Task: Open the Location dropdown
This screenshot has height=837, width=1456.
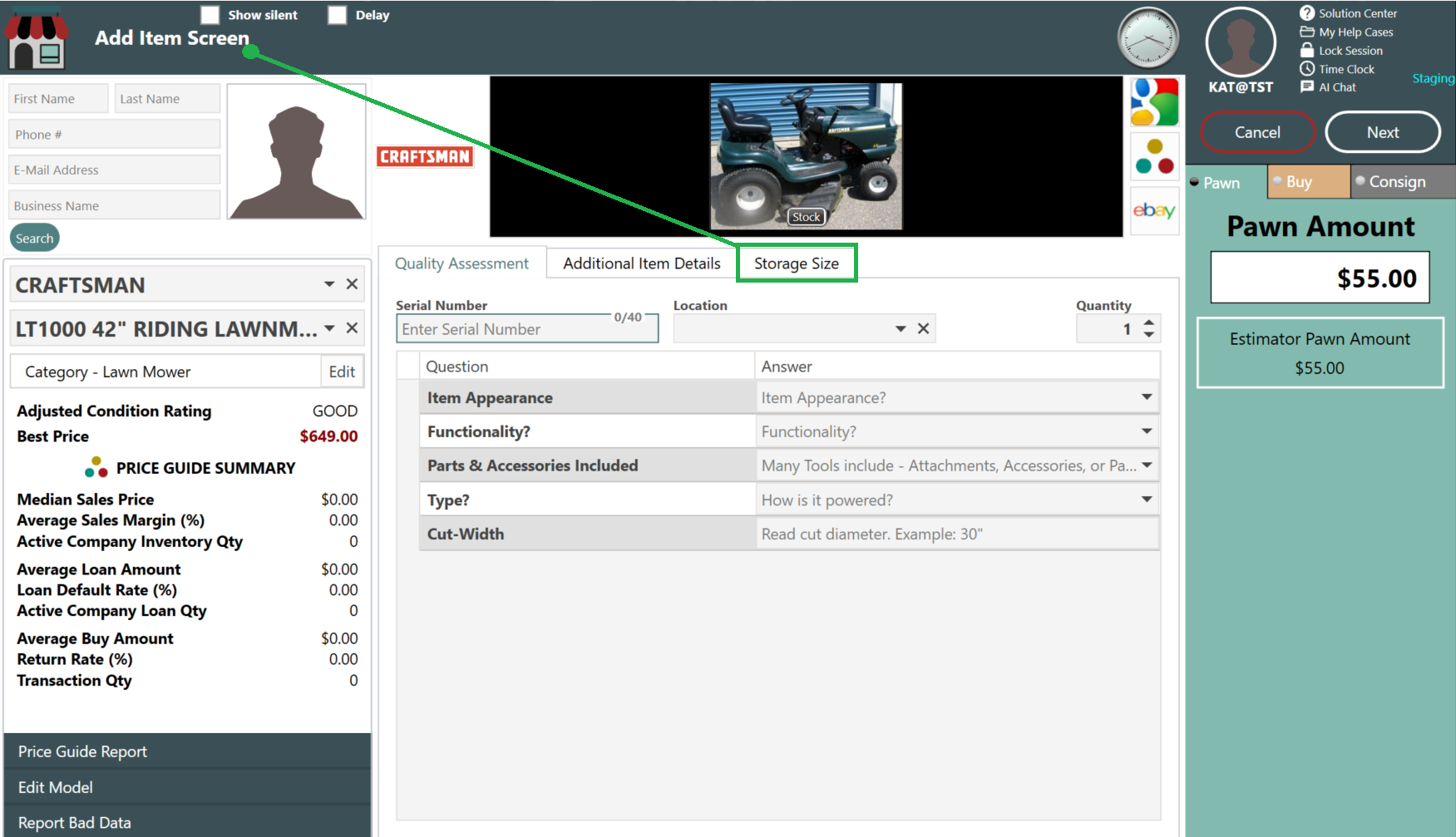Action: pos(901,329)
